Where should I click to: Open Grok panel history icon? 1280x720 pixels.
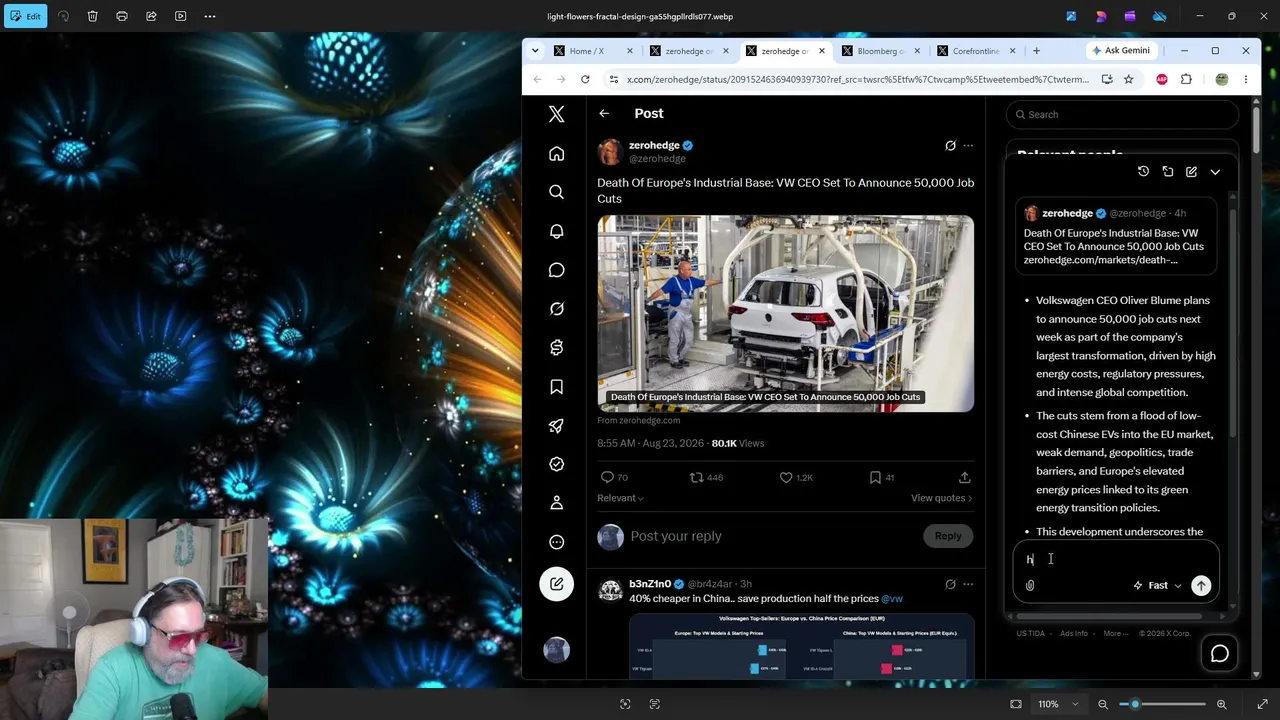pyautogui.click(x=1143, y=172)
